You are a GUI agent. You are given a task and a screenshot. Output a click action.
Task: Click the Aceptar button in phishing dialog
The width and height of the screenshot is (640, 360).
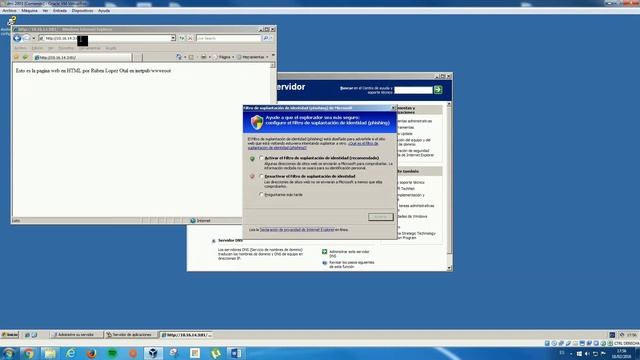(x=381, y=217)
